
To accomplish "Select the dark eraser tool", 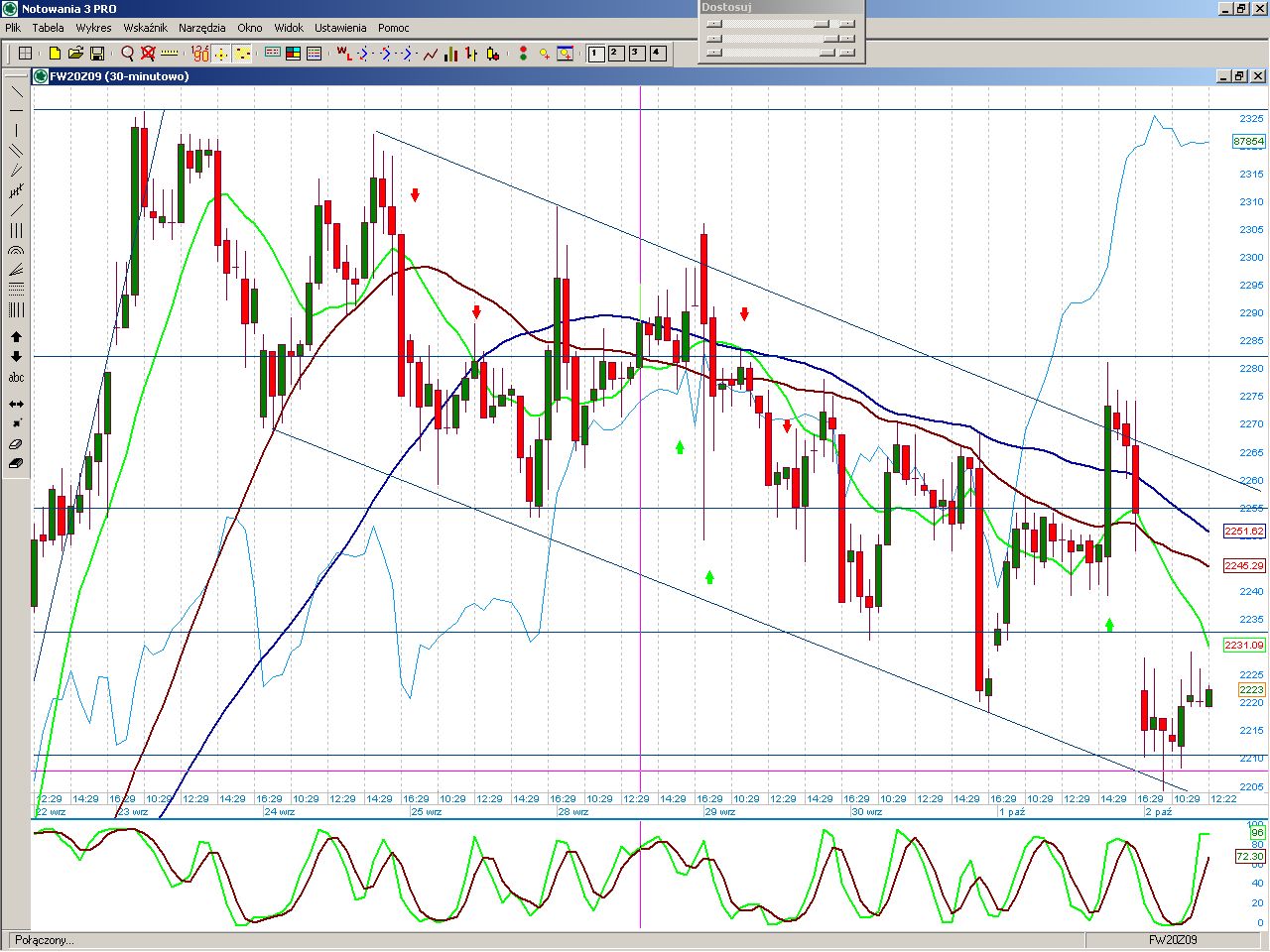I will 16,463.
